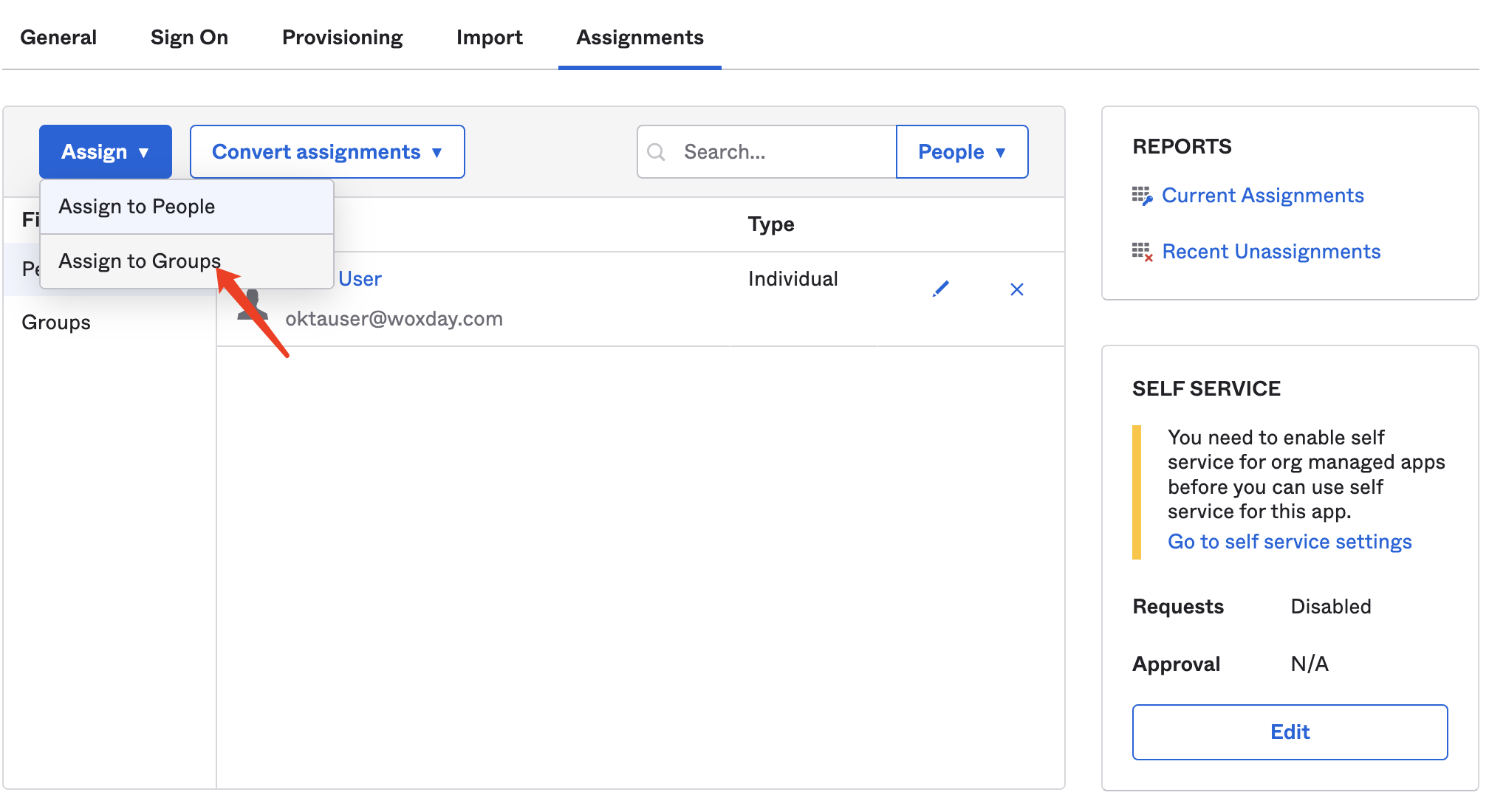Go to self service settings
The height and width of the screenshot is (812, 1489).
coord(1290,542)
